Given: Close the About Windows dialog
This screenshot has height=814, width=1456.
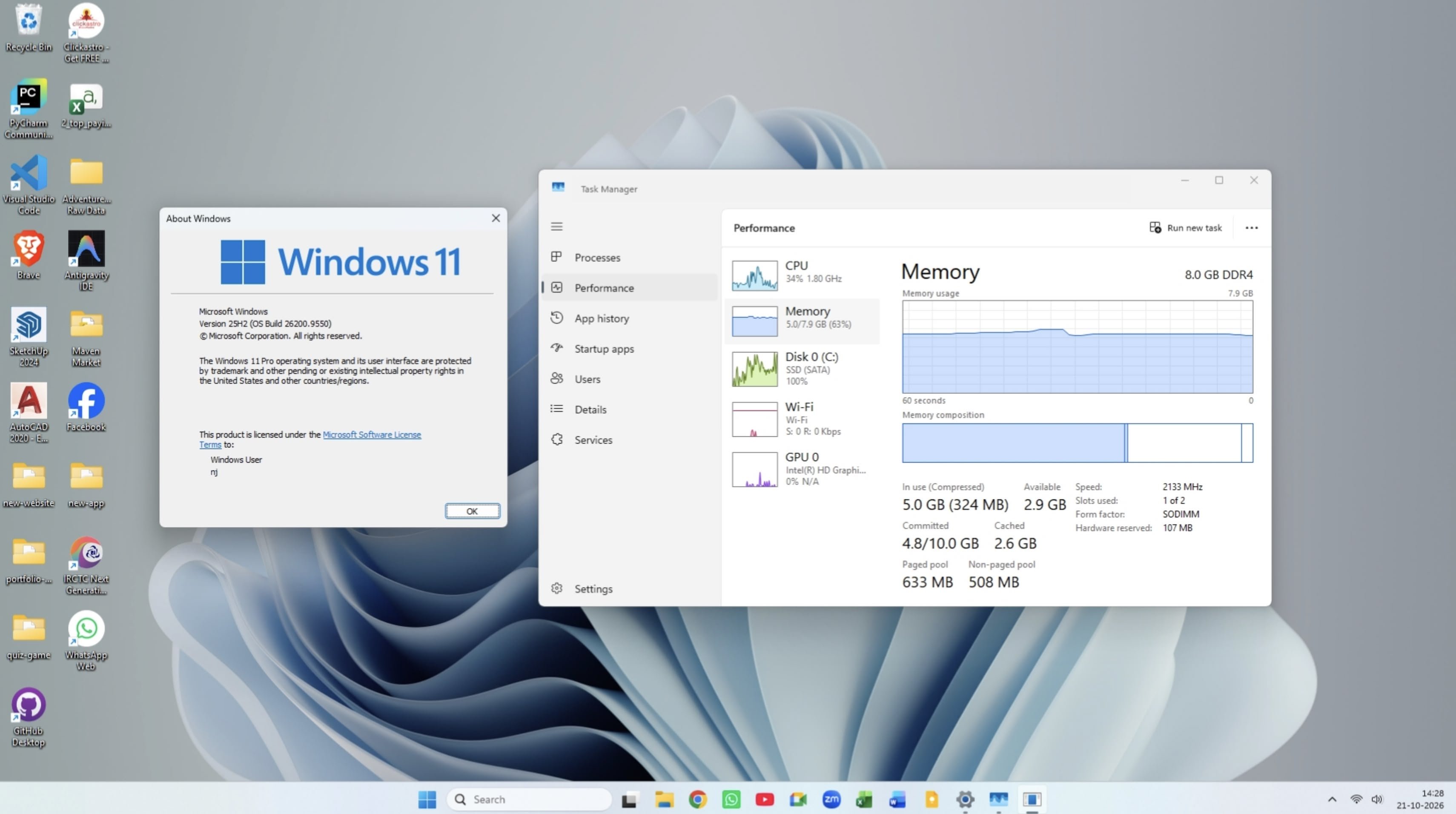Looking at the screenshot, I should point(496,218).
